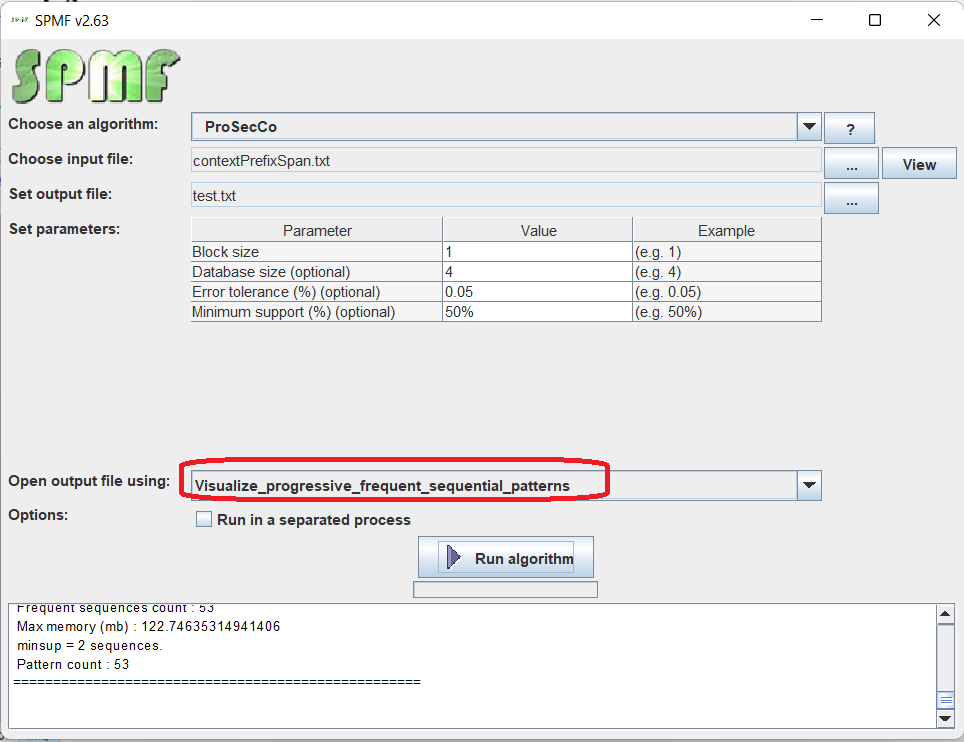Expand the ProSecCo algorithm dropdown arrow
The image size is (964, 742).
[x=809, y=127]
